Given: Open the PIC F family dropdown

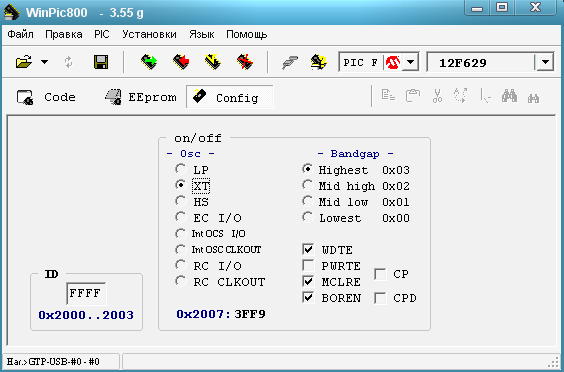Looking at the screenshot, I should pyautogui.click(x=410, y=62).
